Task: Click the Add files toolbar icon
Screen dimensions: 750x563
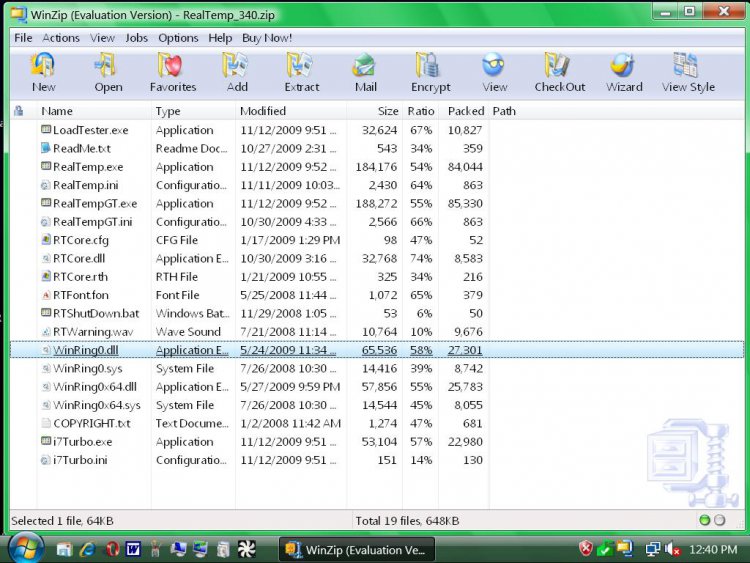Action: 235,65
